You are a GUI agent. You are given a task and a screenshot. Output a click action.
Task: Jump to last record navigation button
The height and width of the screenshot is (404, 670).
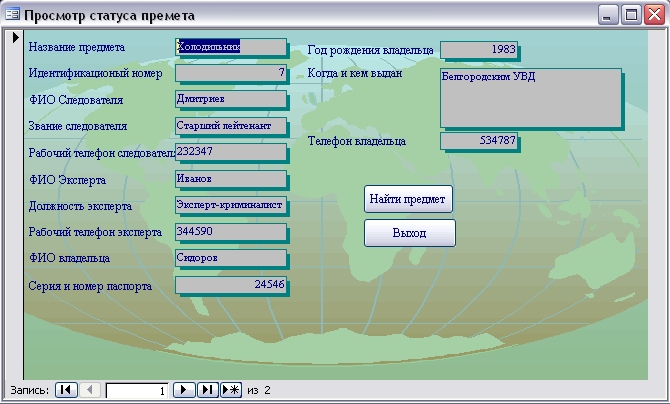(x=207, y=390)
